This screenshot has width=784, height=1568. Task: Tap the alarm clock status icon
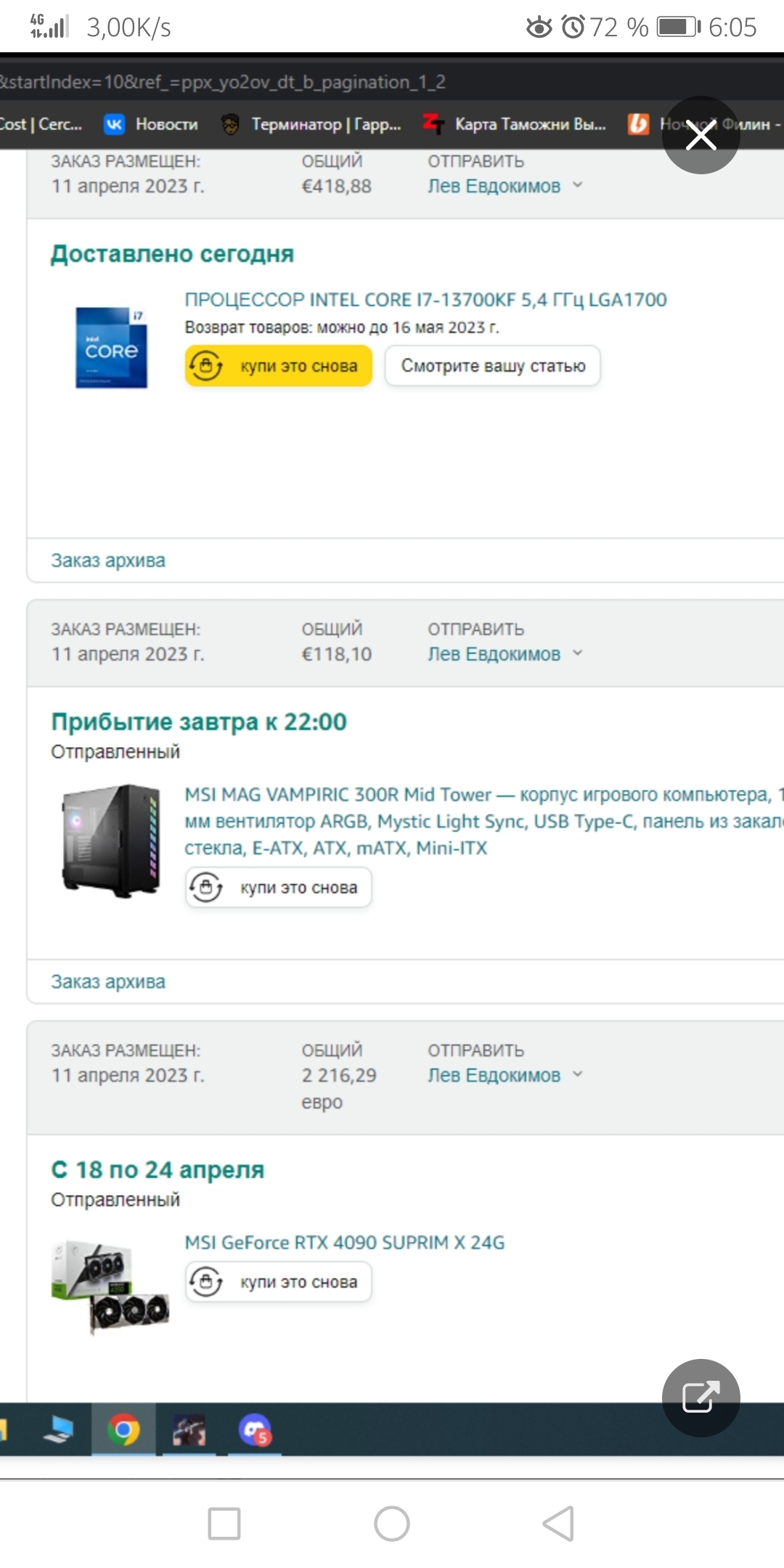[x=573, y=28]
